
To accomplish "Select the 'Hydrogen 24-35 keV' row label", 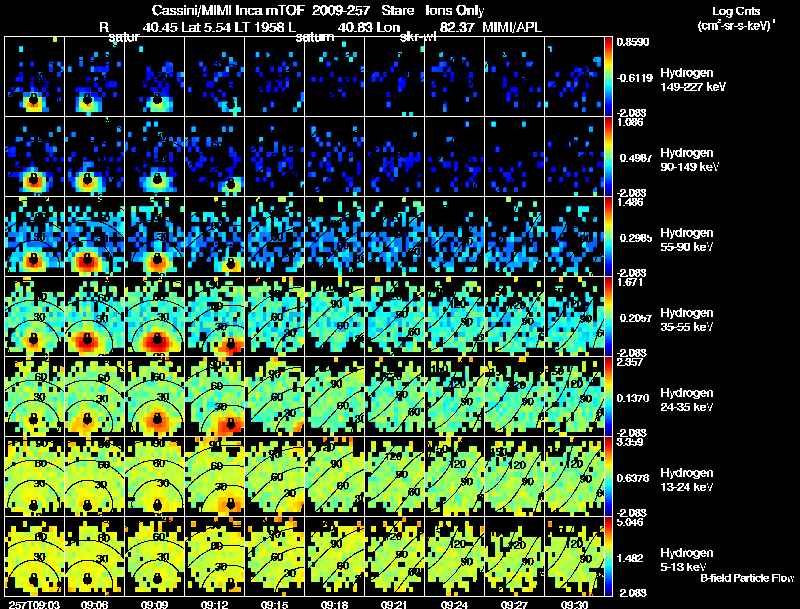I will coord(687,400).
